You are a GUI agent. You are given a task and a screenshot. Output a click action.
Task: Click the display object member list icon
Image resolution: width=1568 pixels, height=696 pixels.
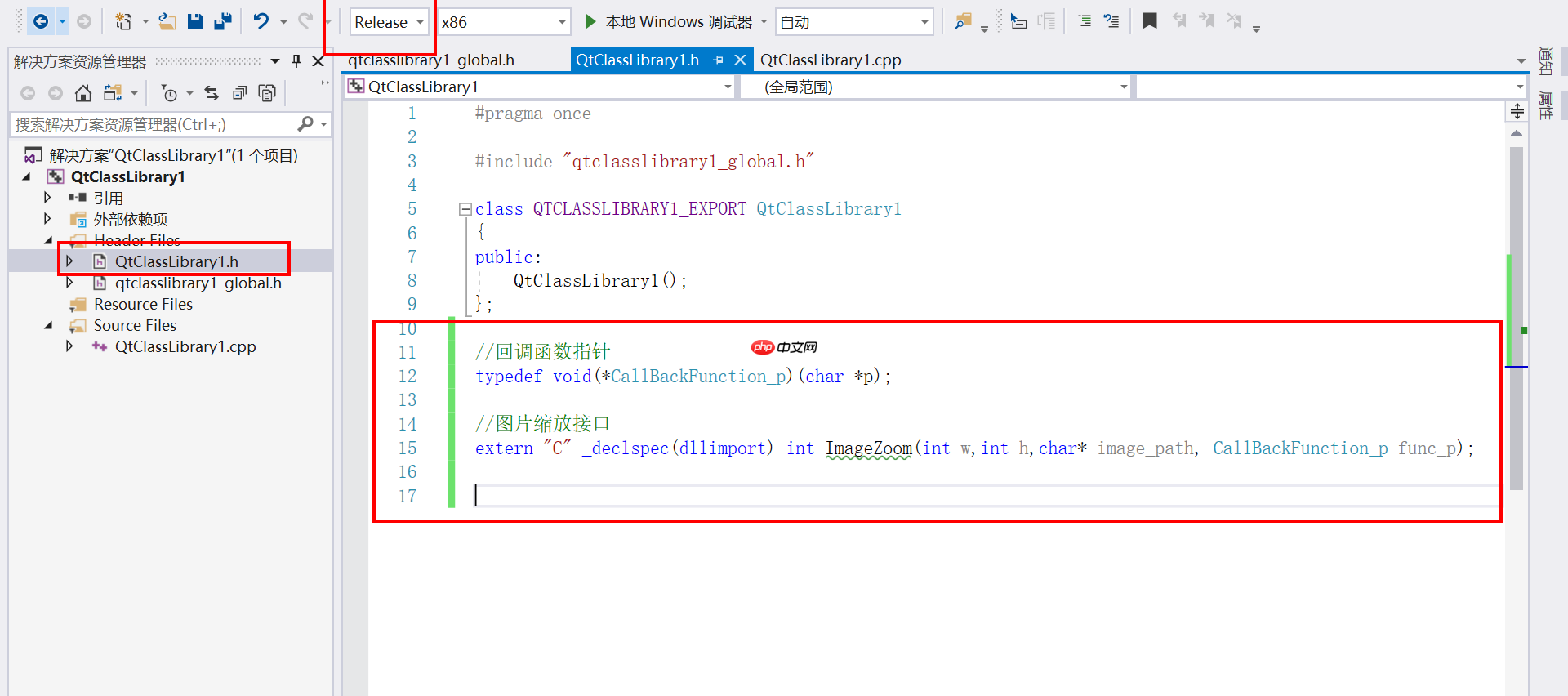point(1018,21)
